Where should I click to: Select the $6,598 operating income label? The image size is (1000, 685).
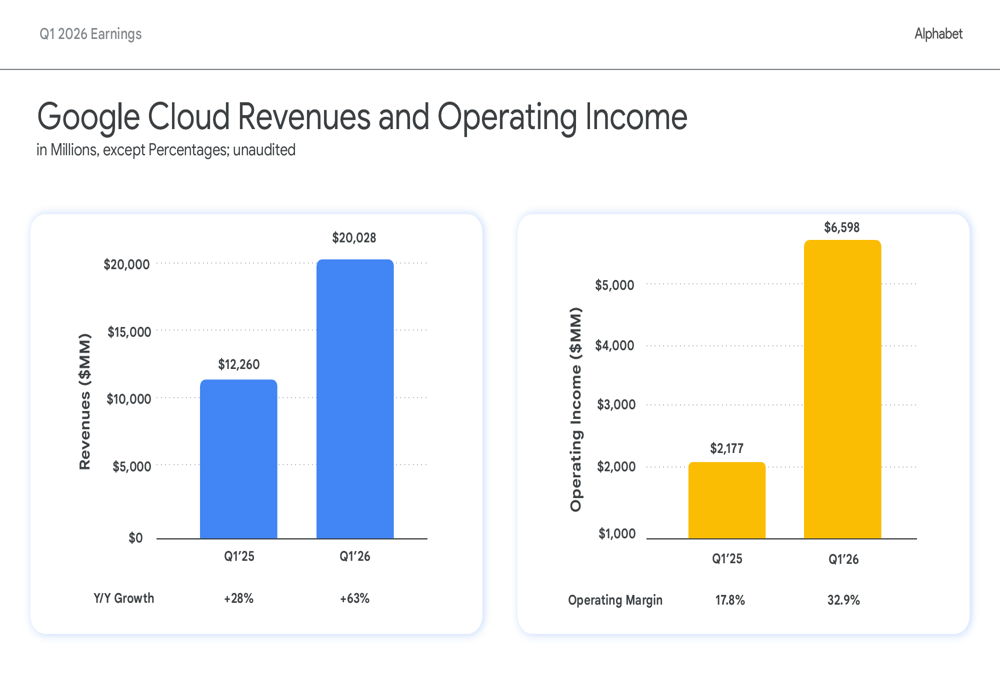(842, 228)
